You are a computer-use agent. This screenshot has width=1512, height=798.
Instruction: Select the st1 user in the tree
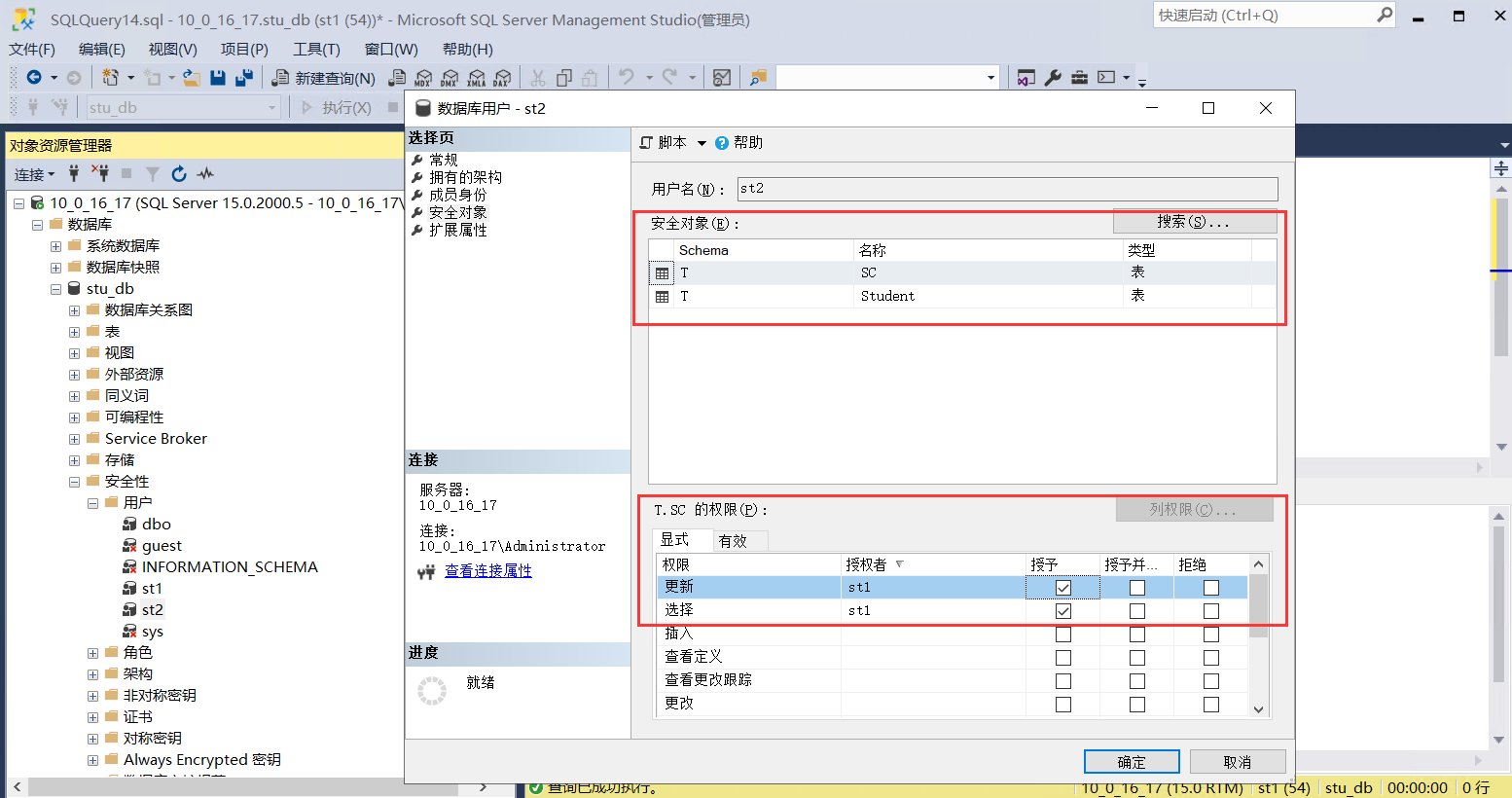[x=152, y=589]
